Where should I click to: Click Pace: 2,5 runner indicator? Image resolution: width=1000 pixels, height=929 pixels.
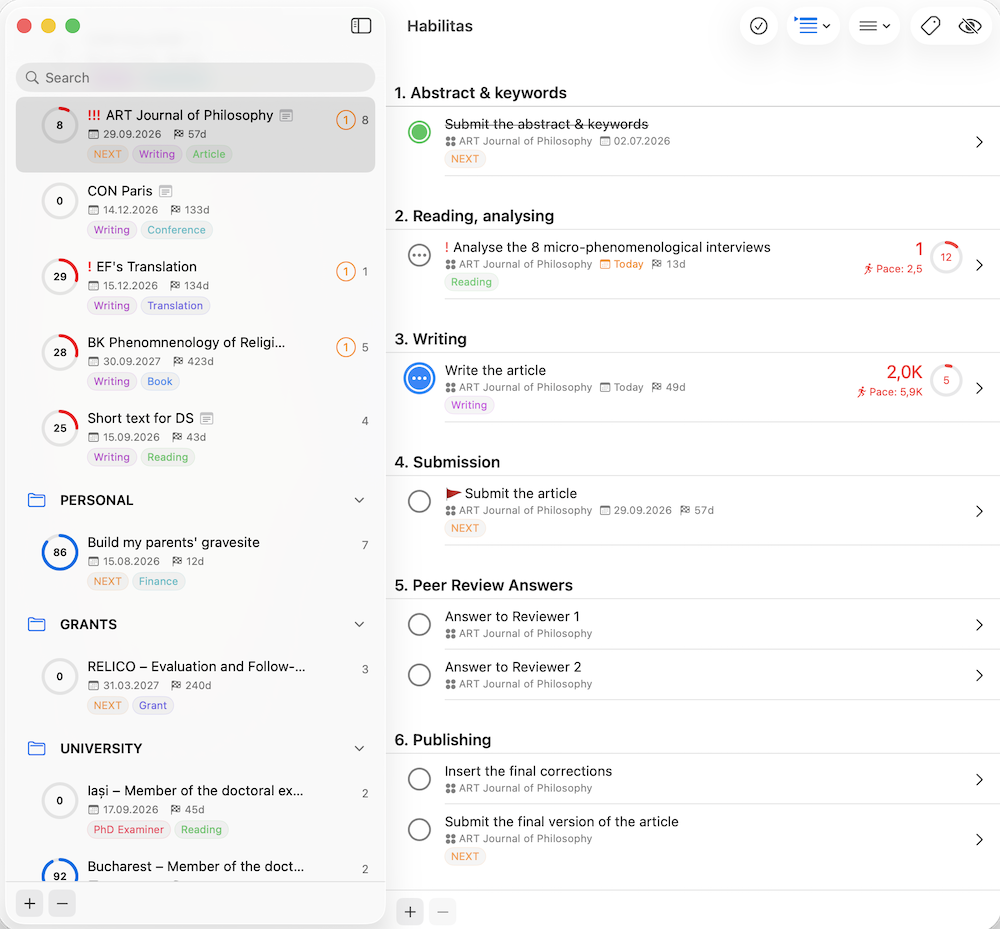[x=893, y=269]
